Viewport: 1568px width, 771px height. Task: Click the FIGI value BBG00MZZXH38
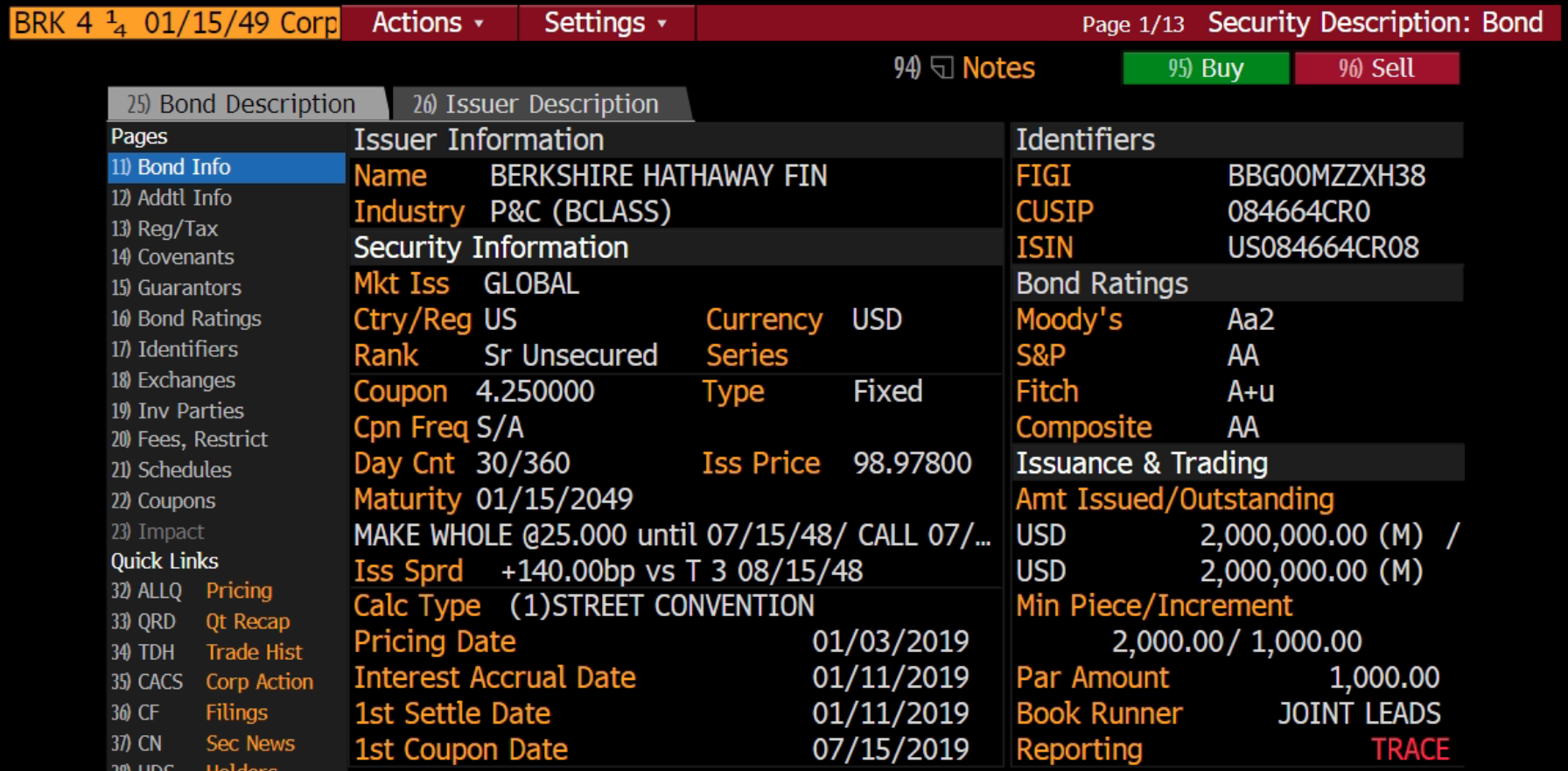coord(1326,176)
